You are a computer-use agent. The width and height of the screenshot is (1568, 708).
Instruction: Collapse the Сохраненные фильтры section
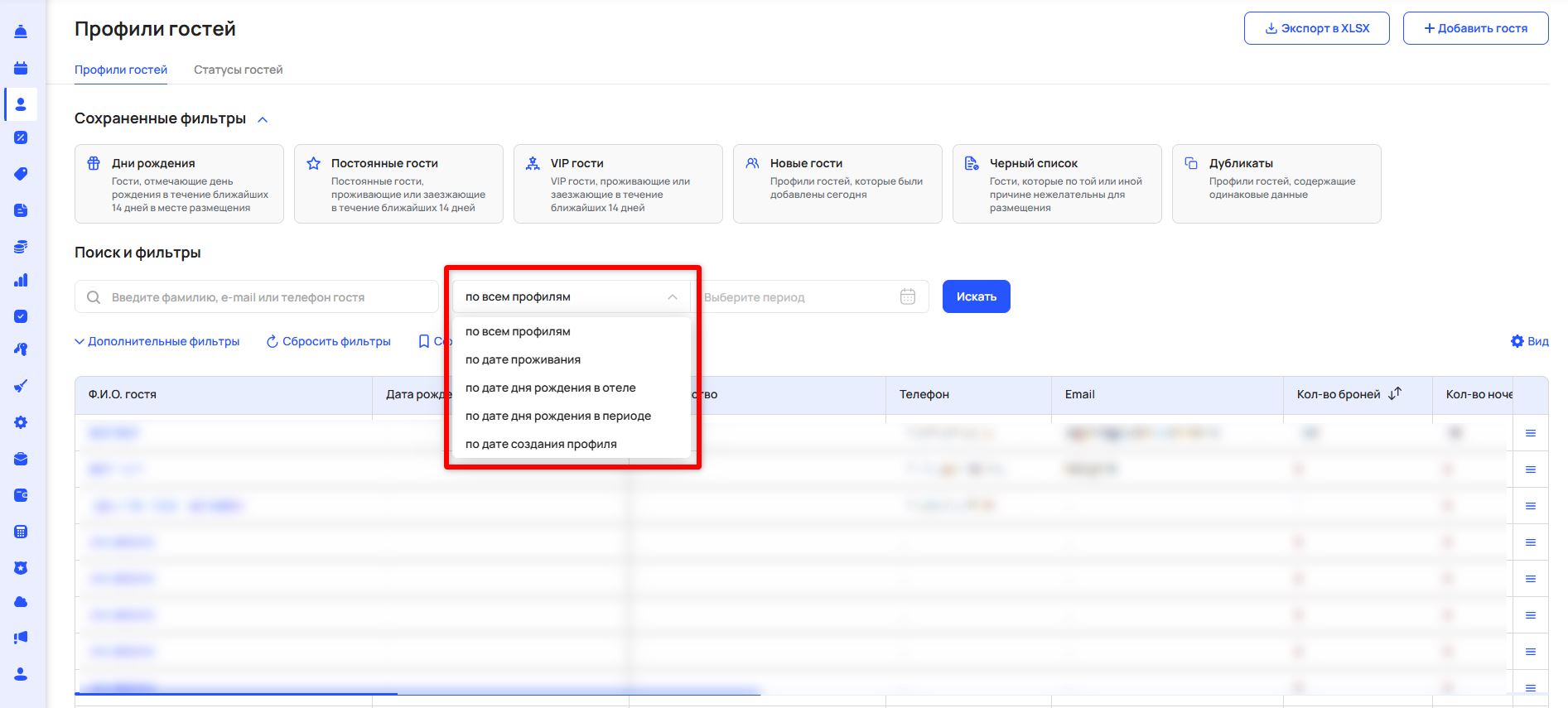263,119
